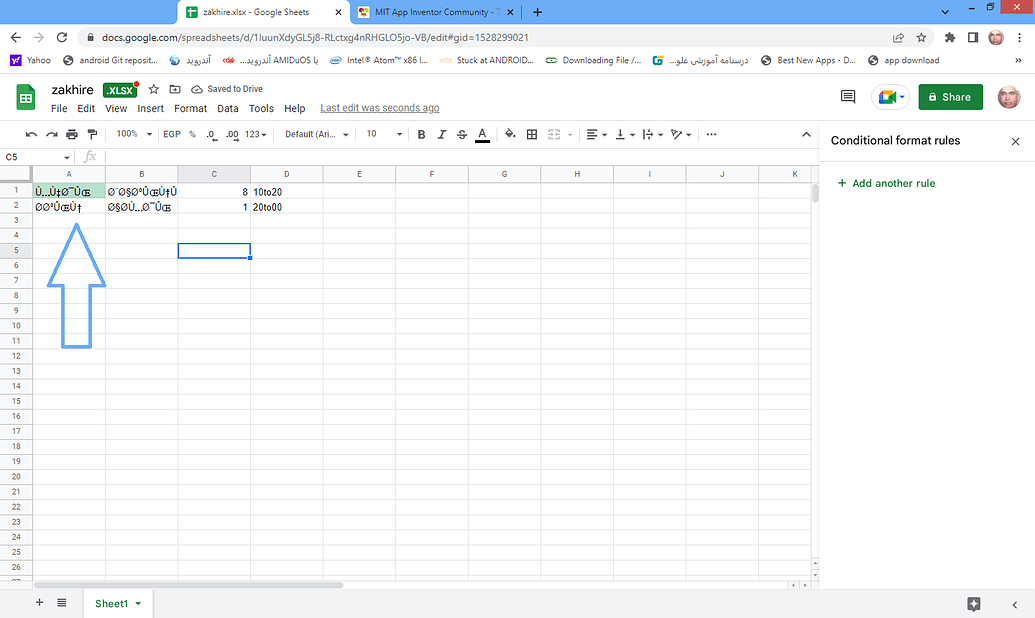Click the Explore icon at bottom right
1035x618 pixels.
[x=974, y=604]
